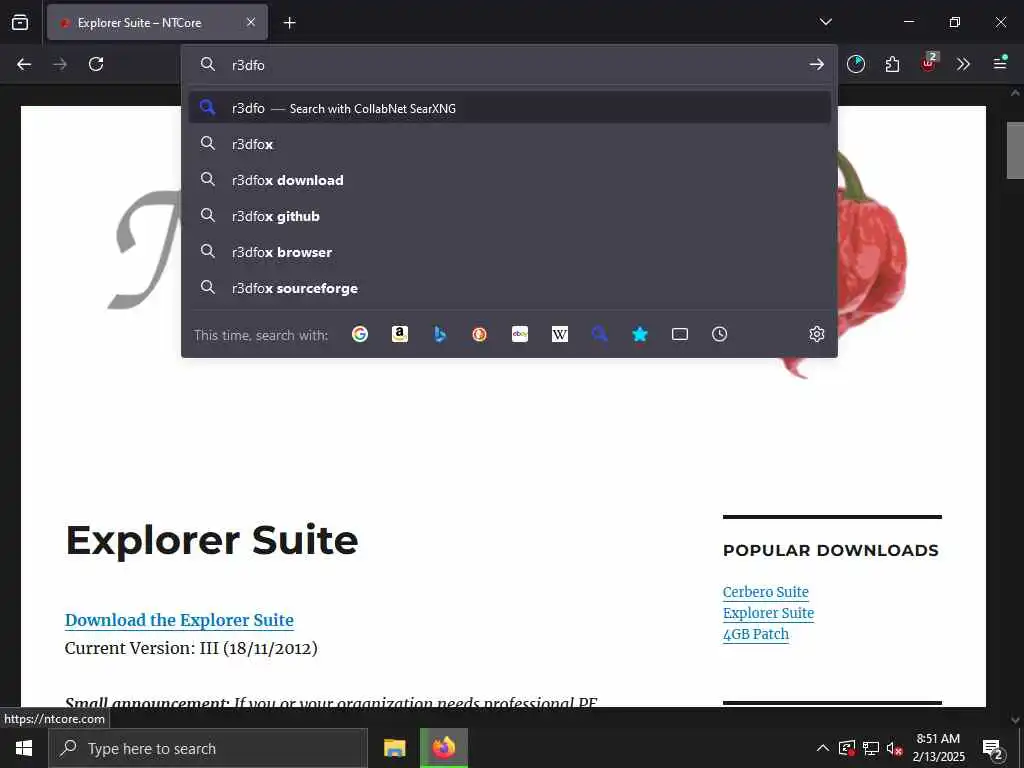List all tabs dropdown arrow
Screen dimensions: 1024x768
click(825, 22)
